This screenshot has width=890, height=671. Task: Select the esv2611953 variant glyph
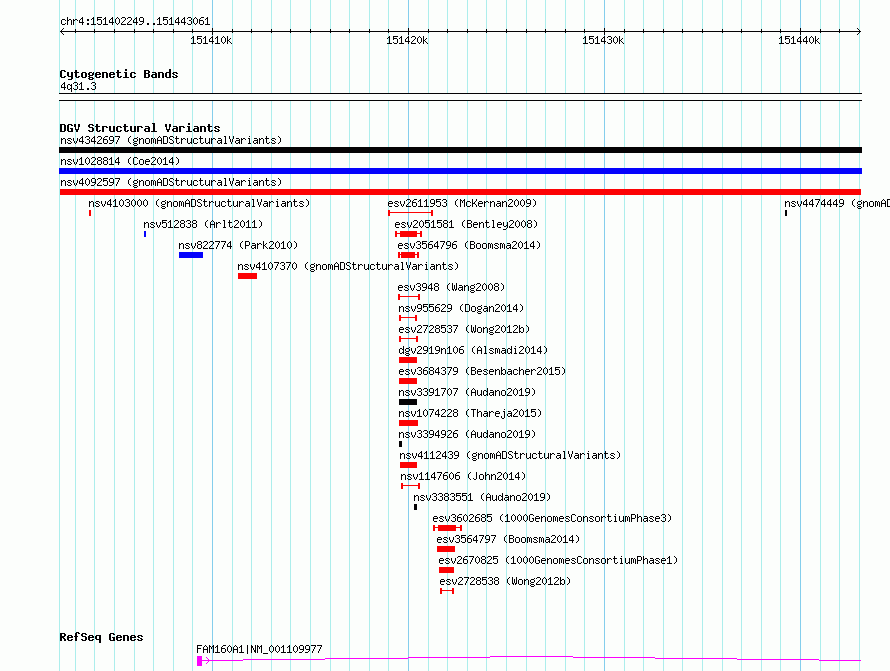pos(410,213)
